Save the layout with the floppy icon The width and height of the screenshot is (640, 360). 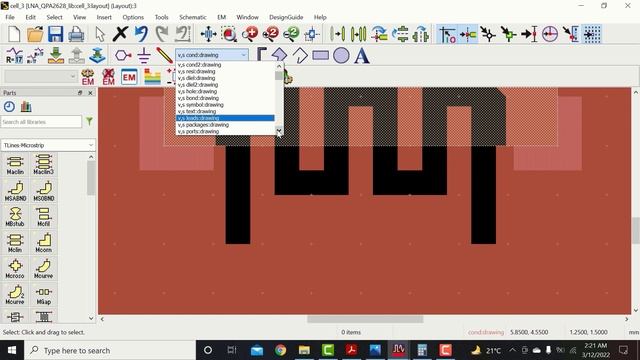pos(56,34)
